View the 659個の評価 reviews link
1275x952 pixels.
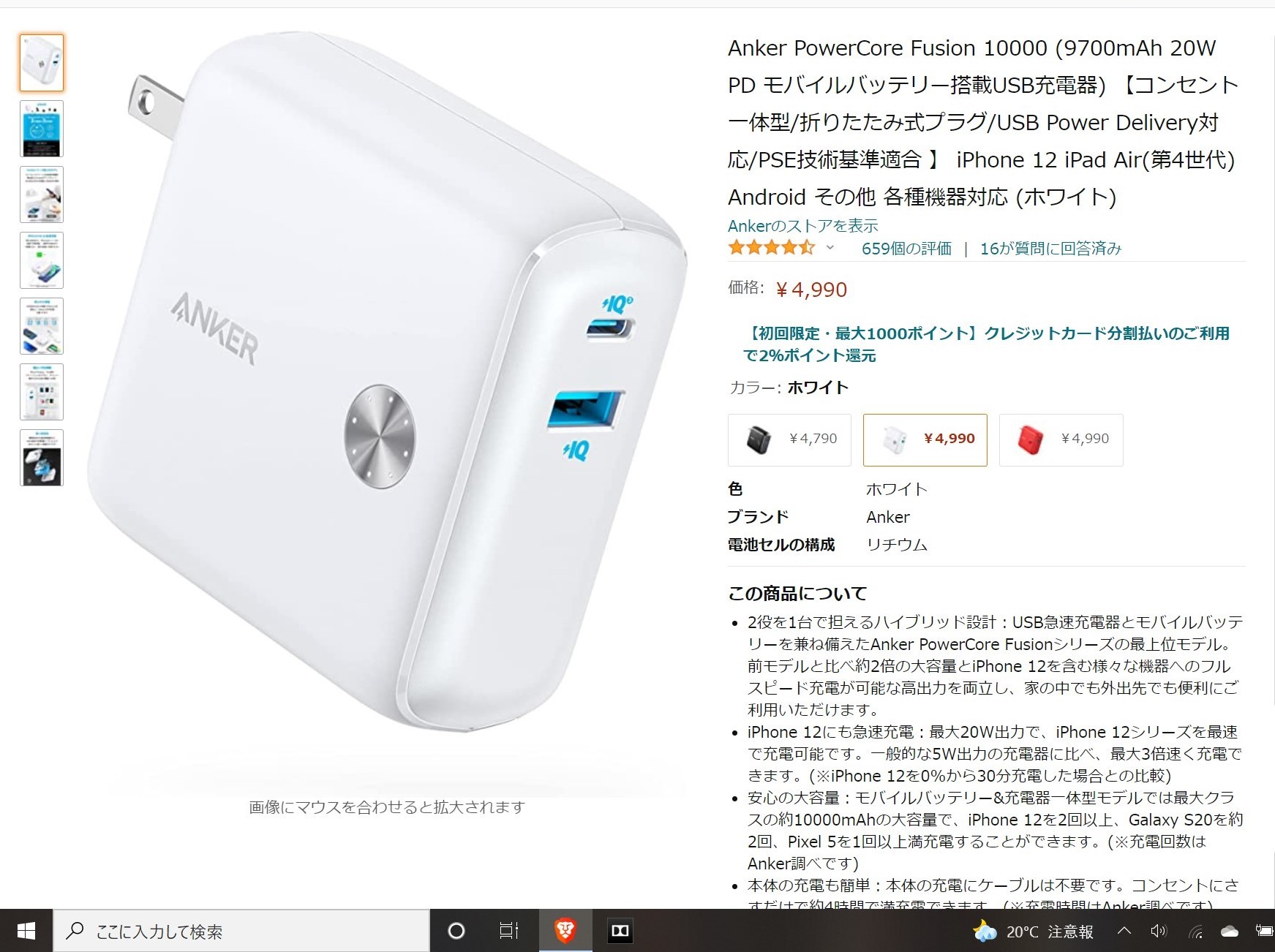[906, 249]
